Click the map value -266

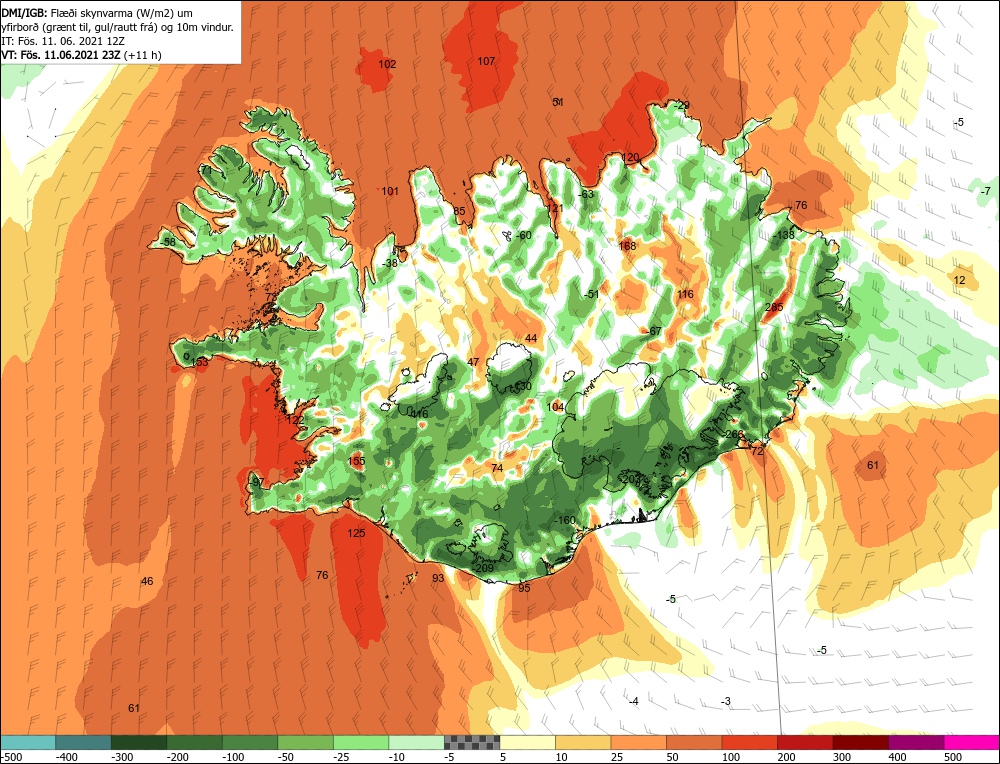click(x=734, y=434)
